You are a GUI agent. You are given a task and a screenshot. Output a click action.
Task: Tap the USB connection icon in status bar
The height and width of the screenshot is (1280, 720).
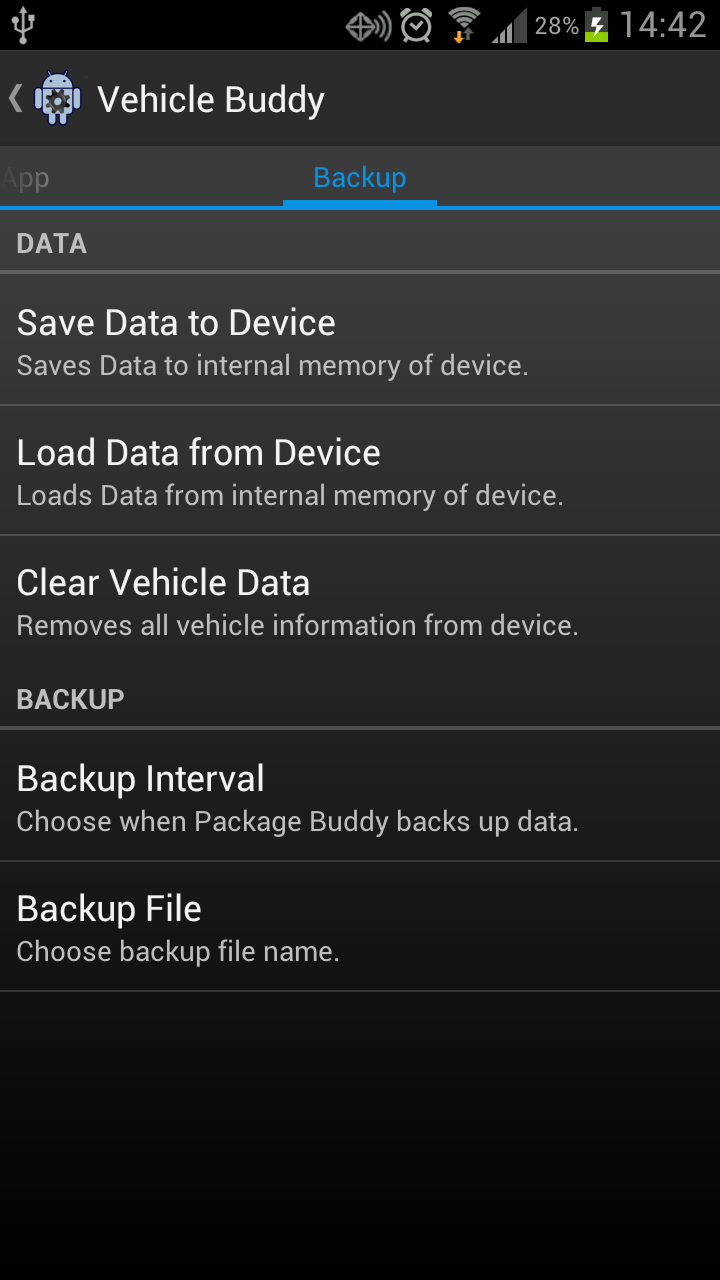click(x=24, y=25)
